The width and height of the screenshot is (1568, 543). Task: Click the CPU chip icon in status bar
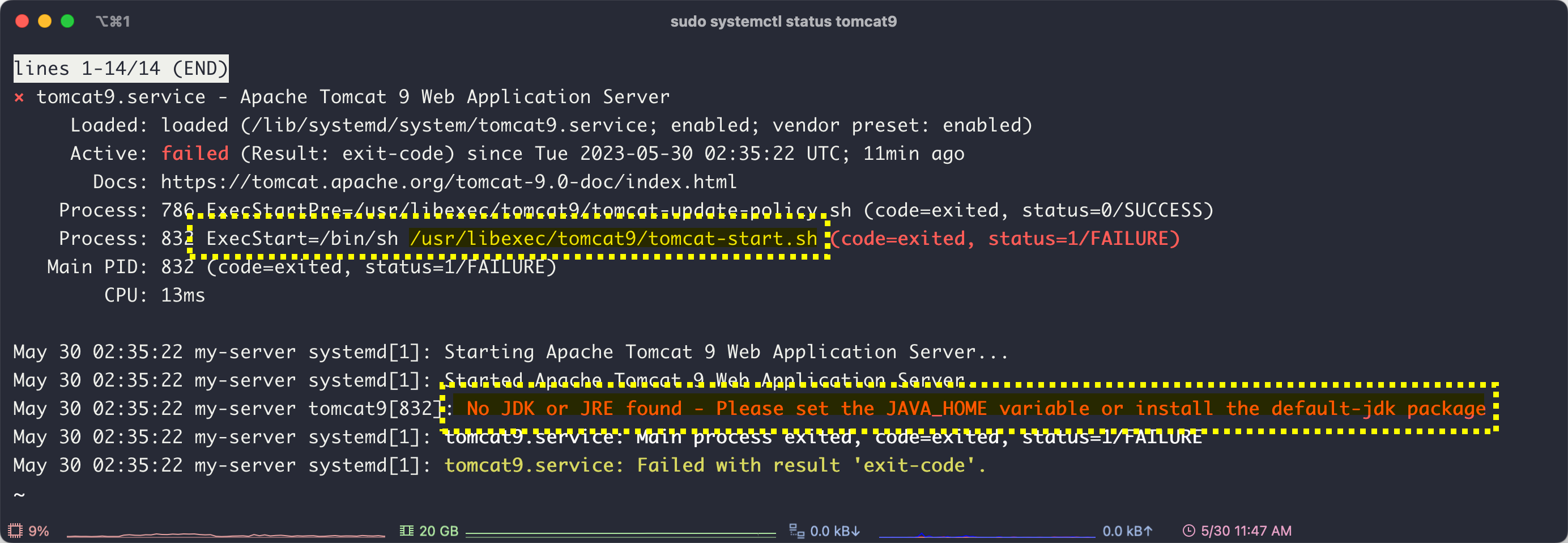pos(15,530)
